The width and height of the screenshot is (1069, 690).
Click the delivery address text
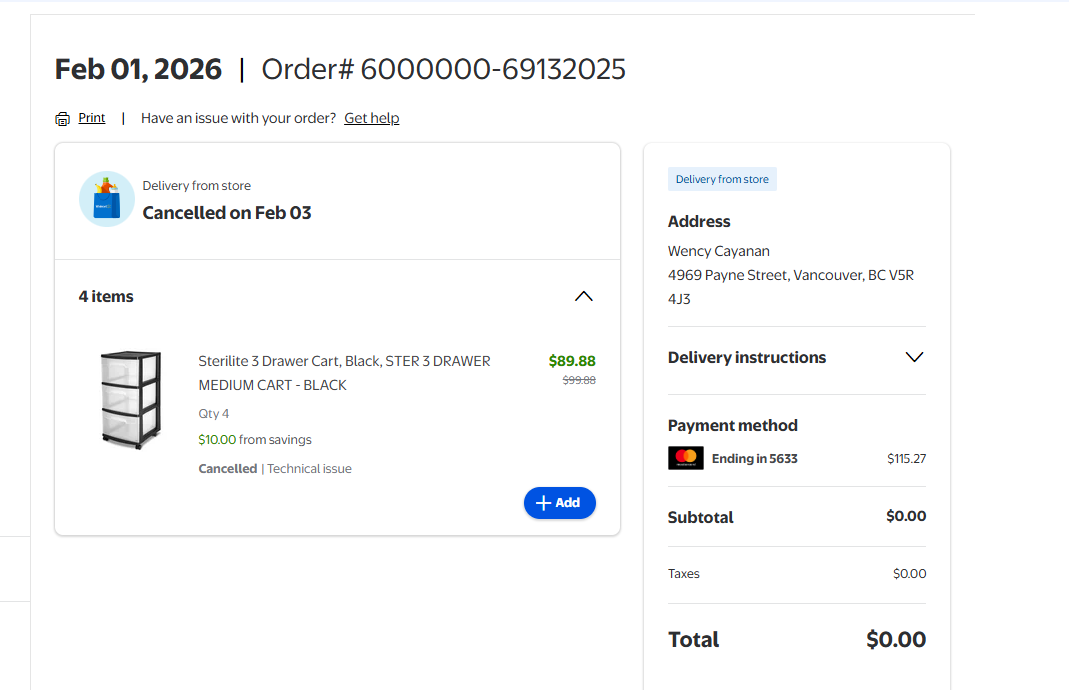pos(790,275)
